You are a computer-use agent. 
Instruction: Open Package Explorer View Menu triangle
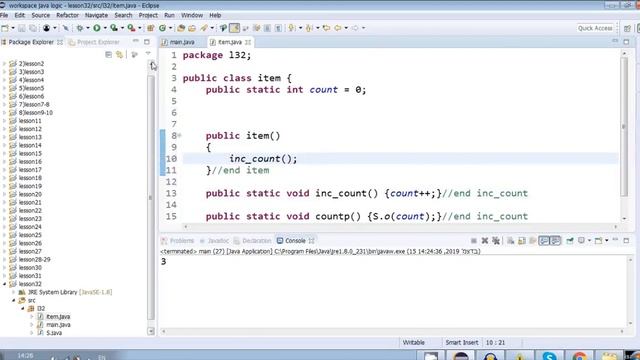(x=148, y=54)
